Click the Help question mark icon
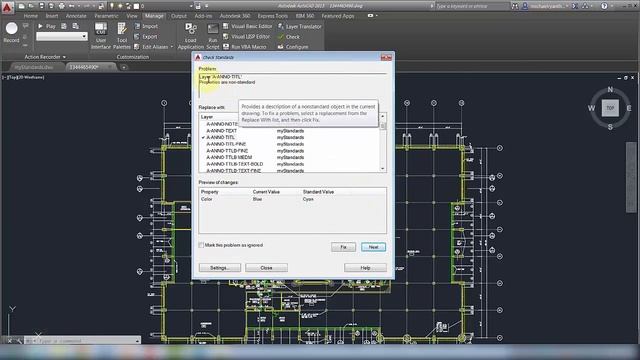Viewport: 640px width, 360px height. point(604,6)
